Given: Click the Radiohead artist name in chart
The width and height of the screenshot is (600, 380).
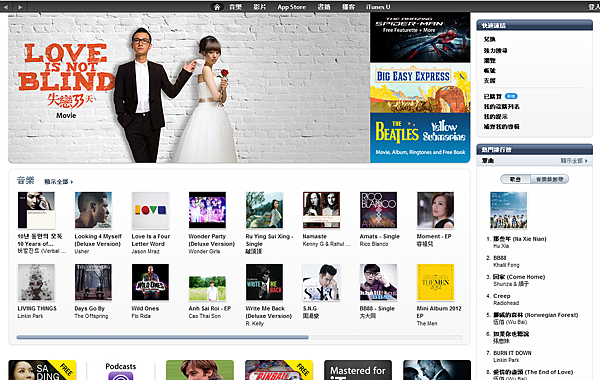Looking at the screenshot, I should tap(506, 303).
